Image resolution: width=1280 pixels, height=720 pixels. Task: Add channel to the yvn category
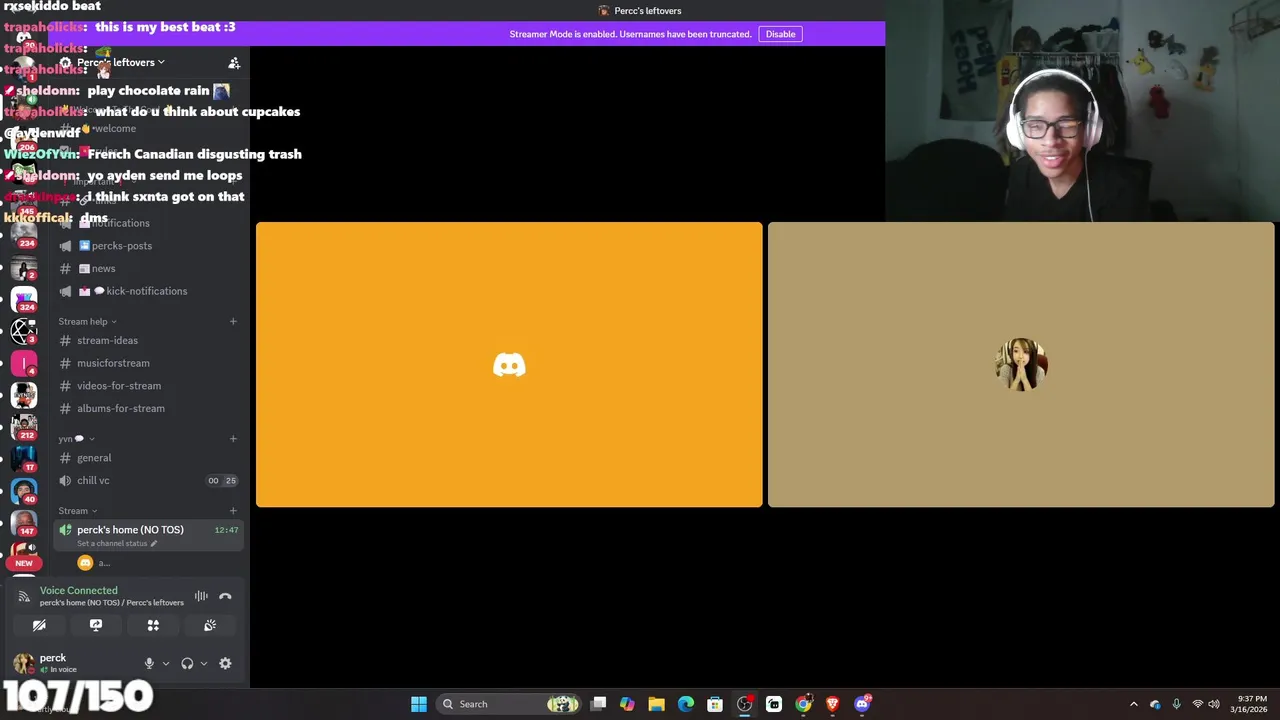(x=233, y=439)
